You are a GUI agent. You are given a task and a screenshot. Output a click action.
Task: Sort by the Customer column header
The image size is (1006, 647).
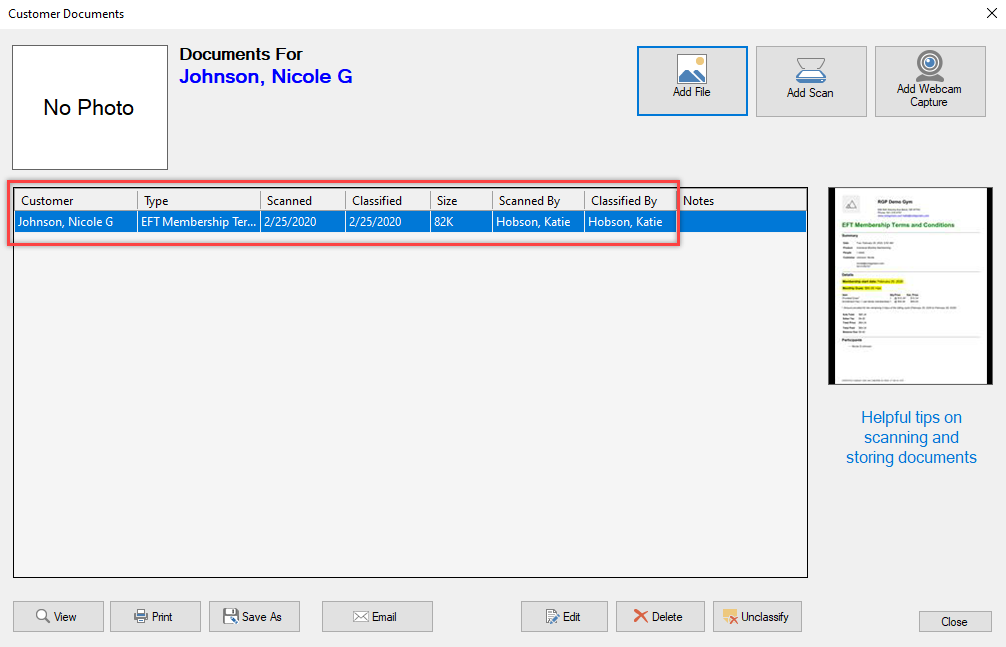coord(76,200)
